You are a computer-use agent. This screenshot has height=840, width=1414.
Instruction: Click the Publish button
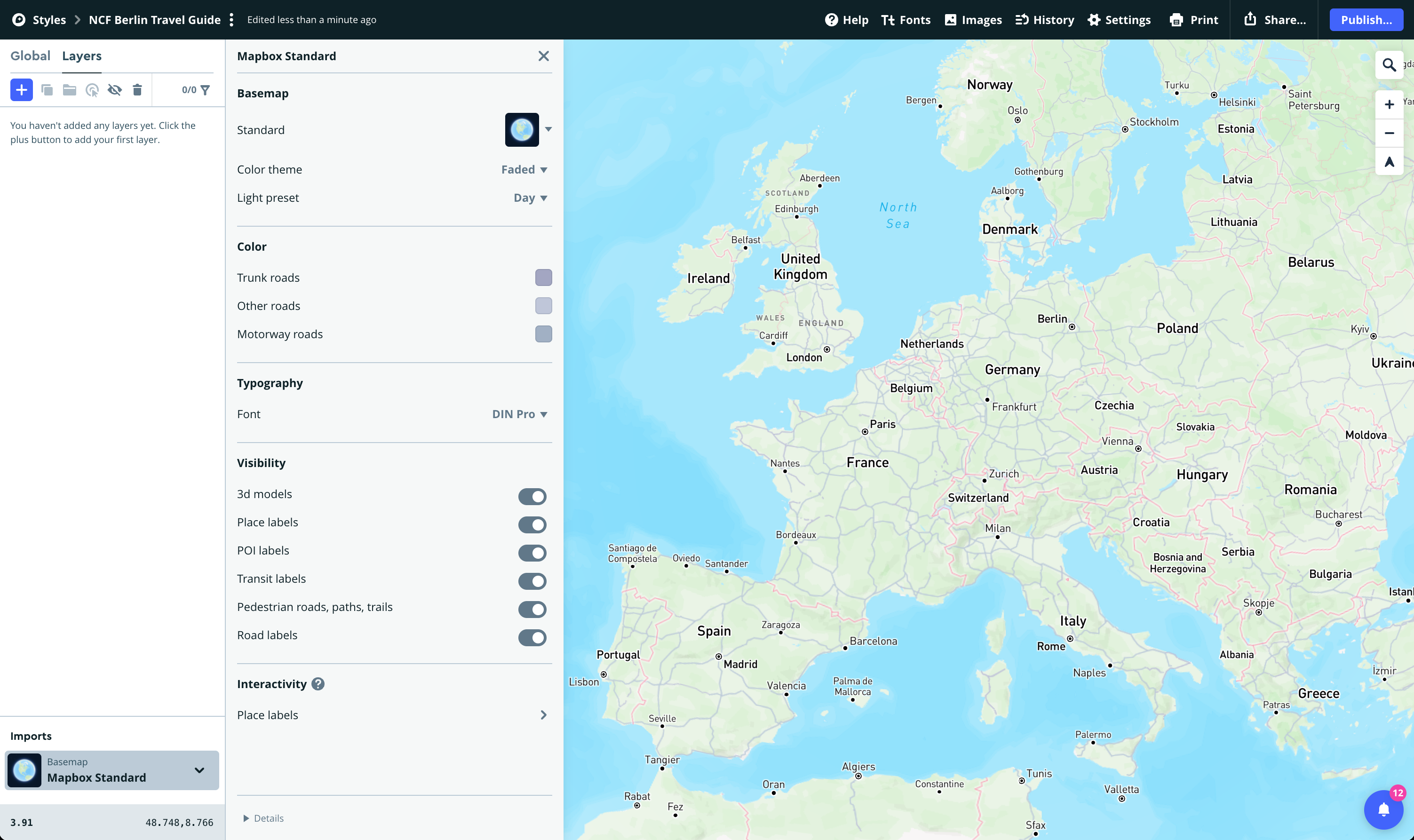coord(1366,20)
